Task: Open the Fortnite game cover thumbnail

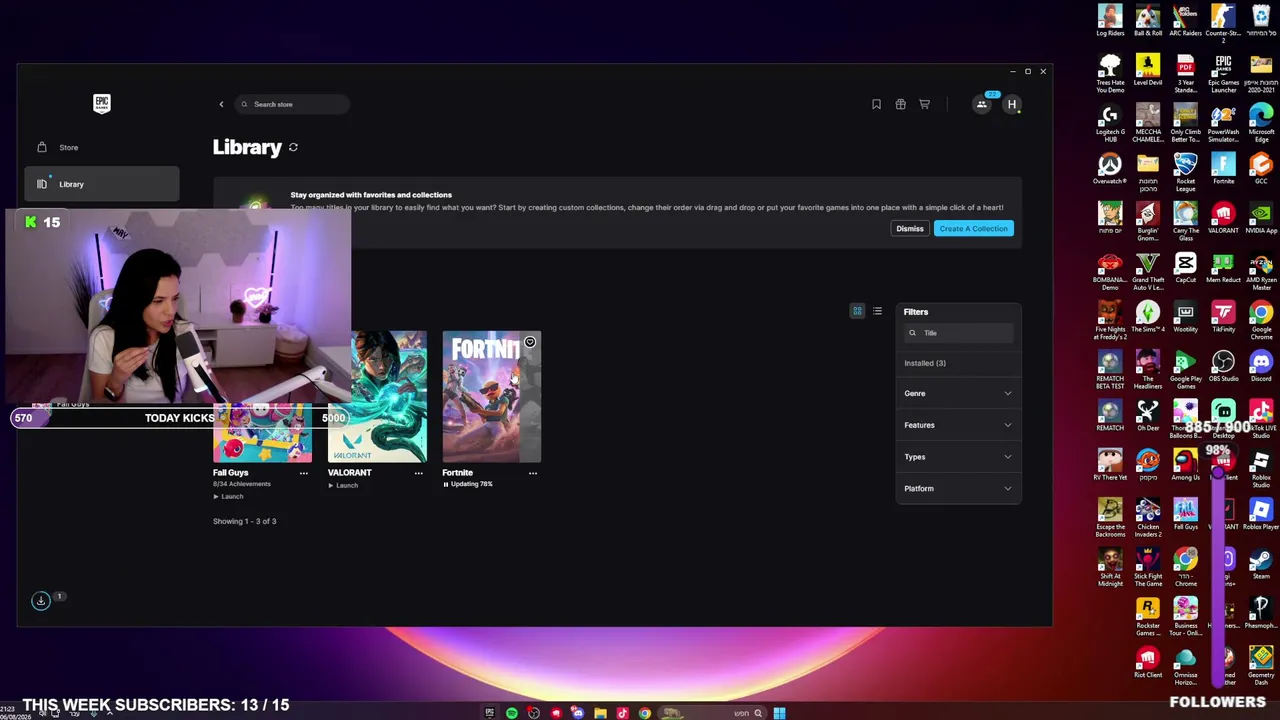Action: coord(491,396)
